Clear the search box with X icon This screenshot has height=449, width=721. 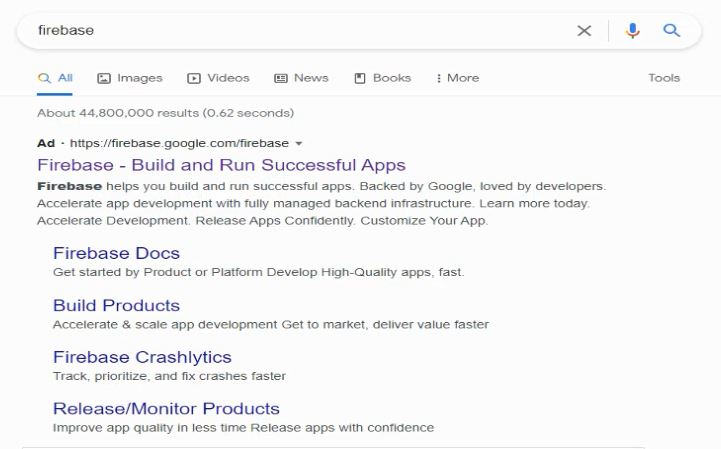[x=584, y=31]
